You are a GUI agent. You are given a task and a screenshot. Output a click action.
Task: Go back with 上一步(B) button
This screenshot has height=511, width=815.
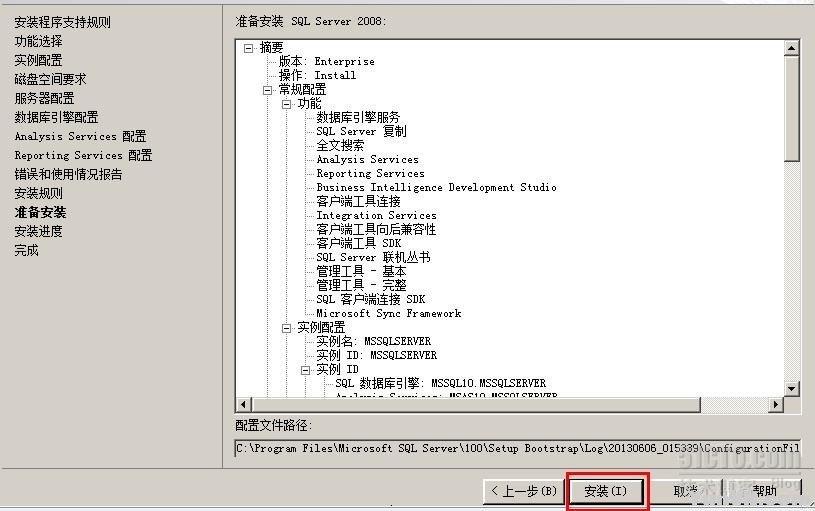[523, 491]
